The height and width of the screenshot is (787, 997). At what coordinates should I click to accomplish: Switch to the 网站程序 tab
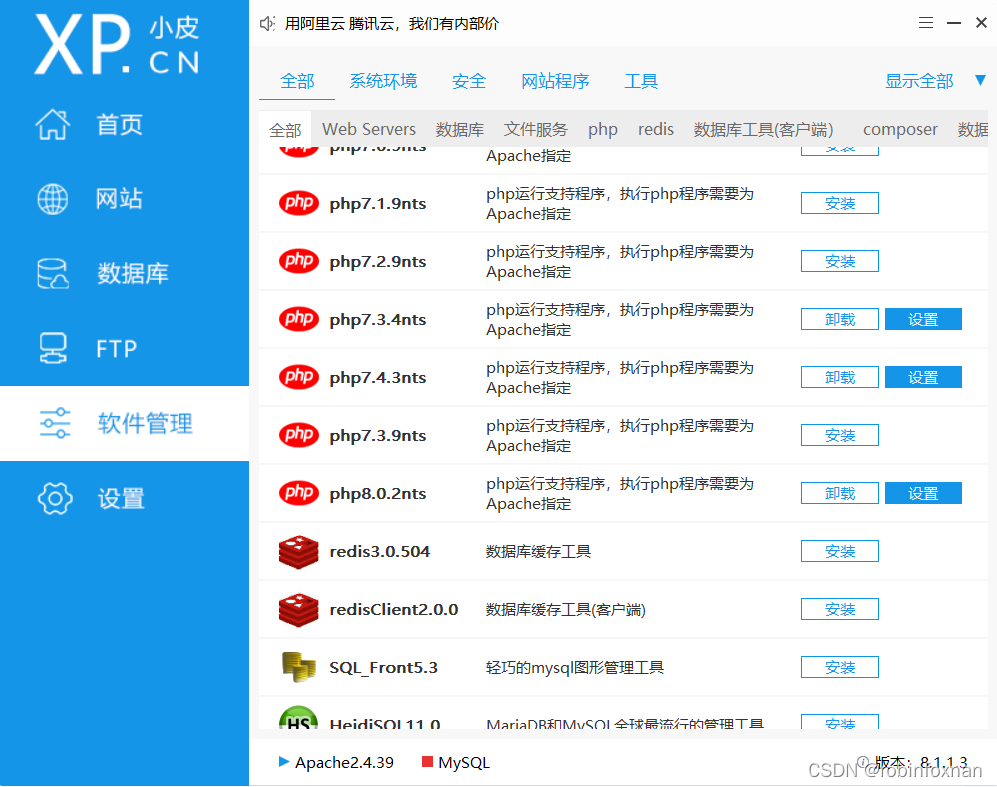(x=555, y=81)
